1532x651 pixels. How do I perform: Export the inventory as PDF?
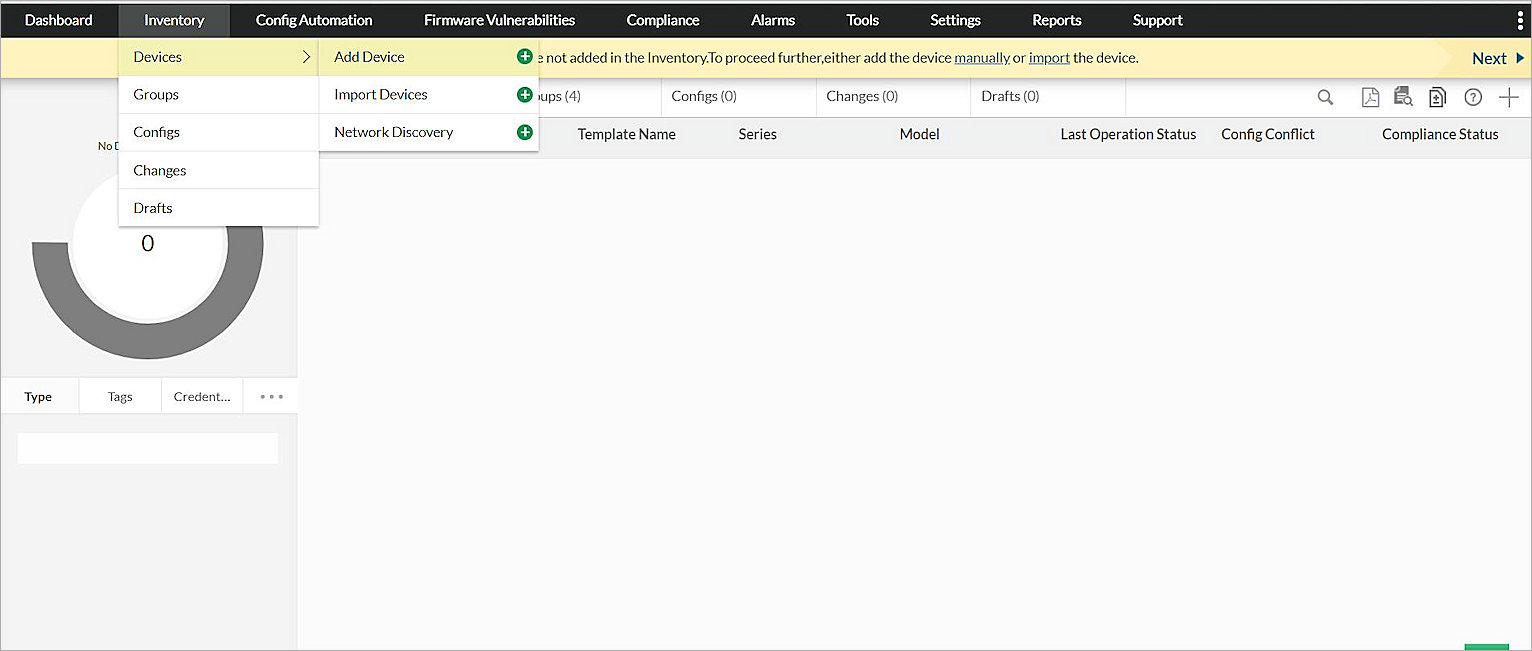click(1370, 97)
